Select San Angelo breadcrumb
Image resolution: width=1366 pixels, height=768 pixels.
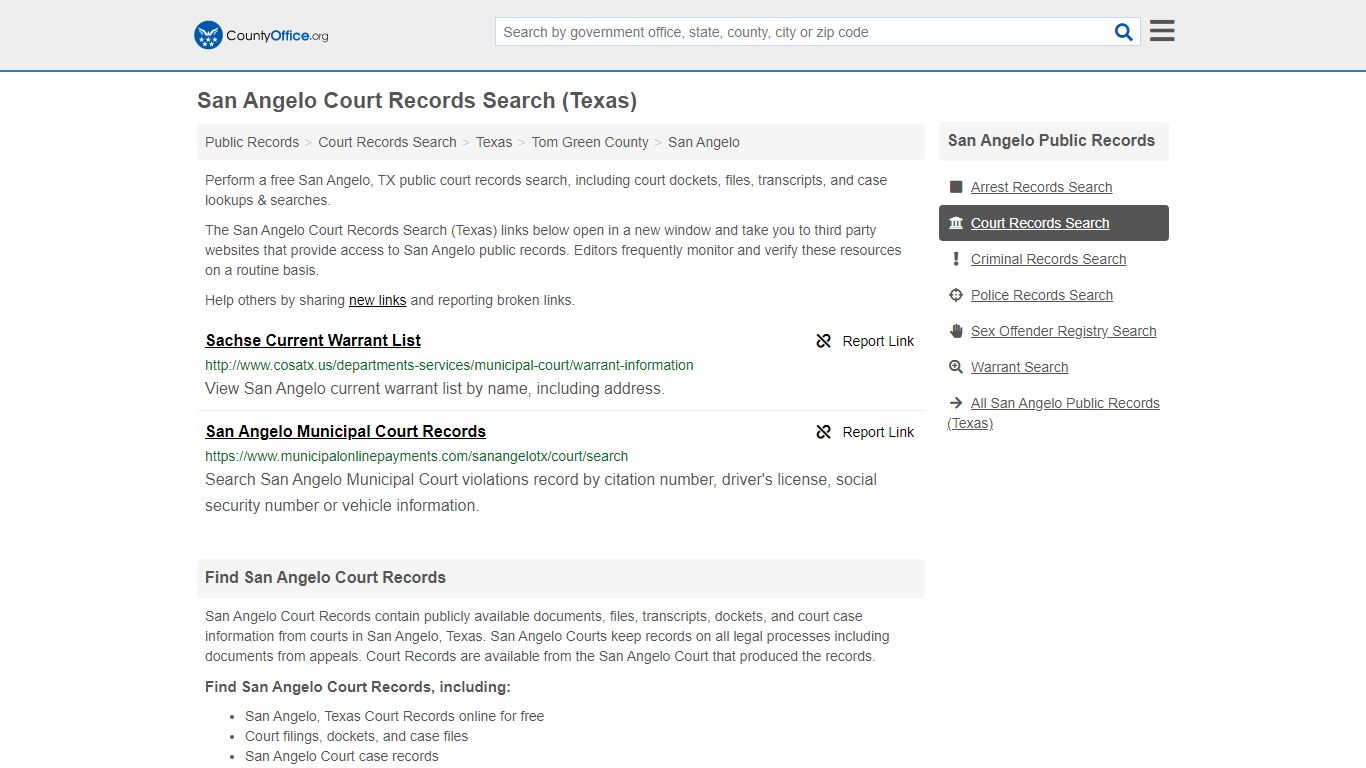704,142
